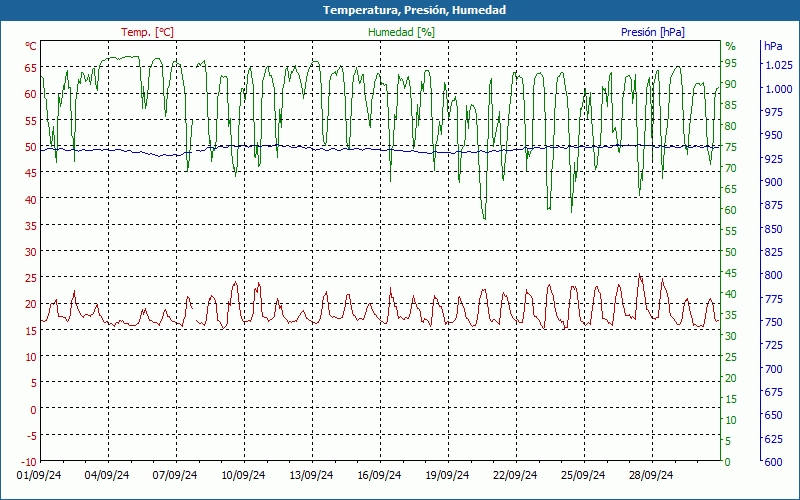Click the -10 value on temperature axis
This screenshot has width=800, height=500.
click(29, 462)
